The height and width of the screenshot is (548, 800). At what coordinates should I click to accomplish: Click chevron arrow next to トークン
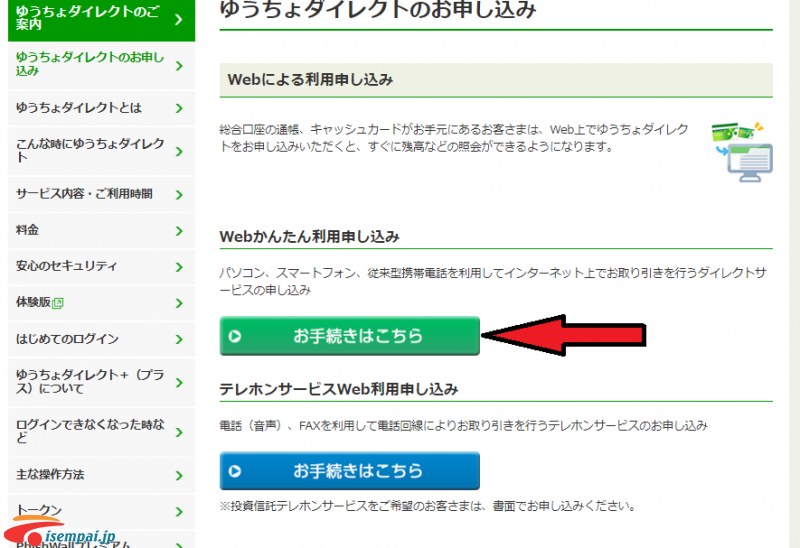(179, 512)
